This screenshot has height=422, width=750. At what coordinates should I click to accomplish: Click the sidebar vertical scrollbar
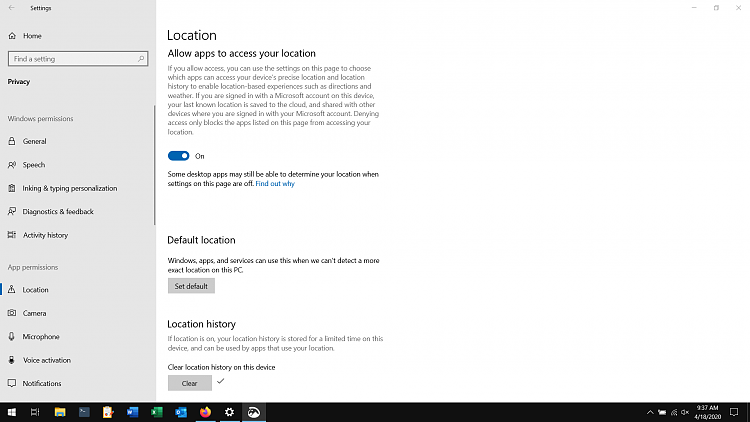[x=154, y=165]
